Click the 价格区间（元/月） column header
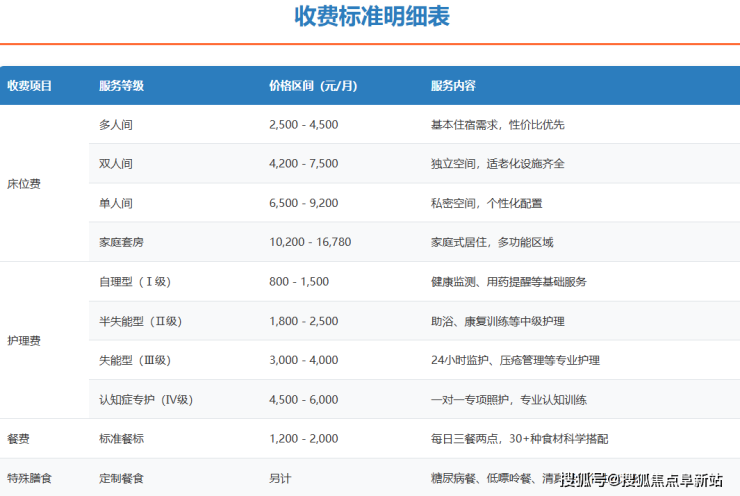740x496 pixels. 313,86
